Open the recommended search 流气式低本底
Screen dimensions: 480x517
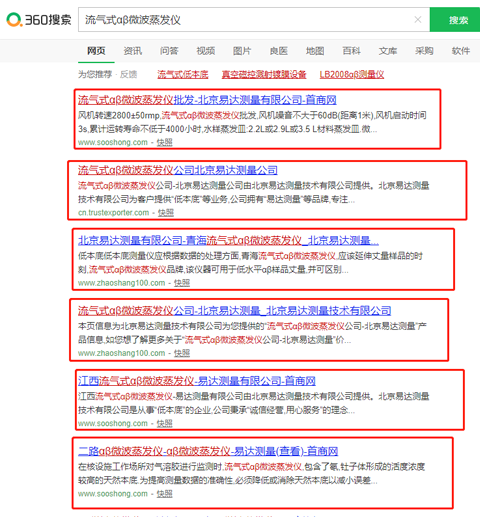(183, 74)
